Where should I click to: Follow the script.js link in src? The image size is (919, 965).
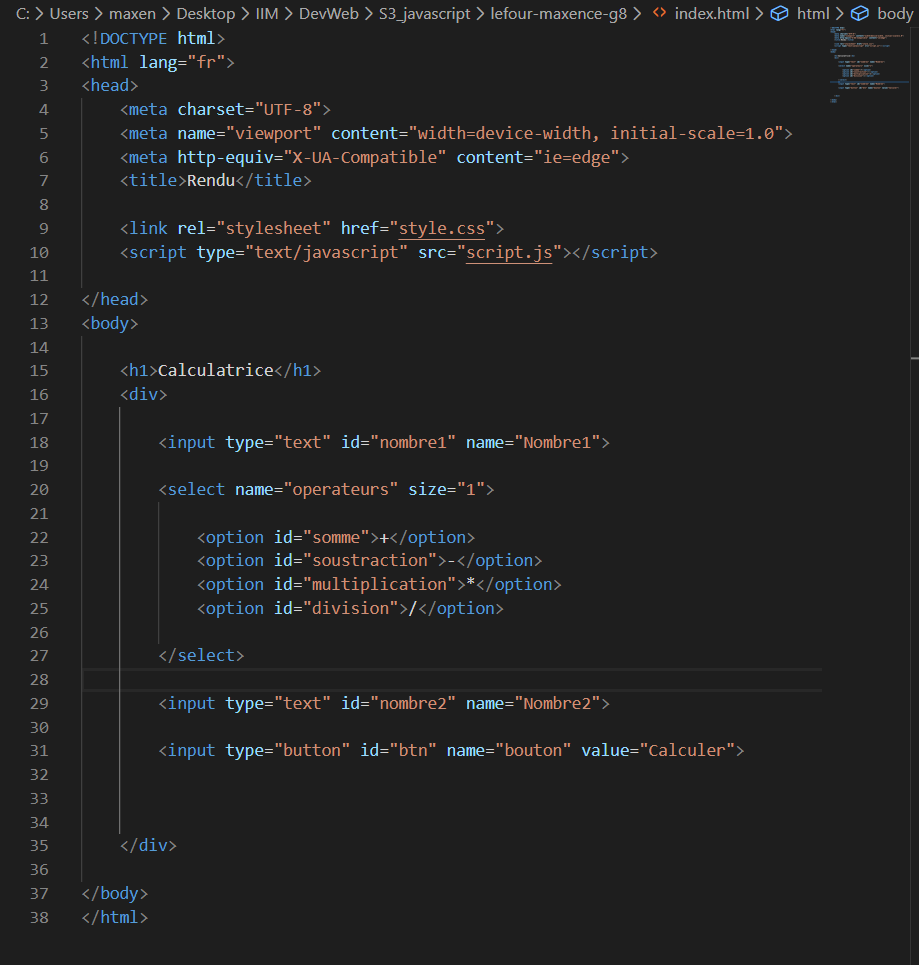tap(509, 252)
